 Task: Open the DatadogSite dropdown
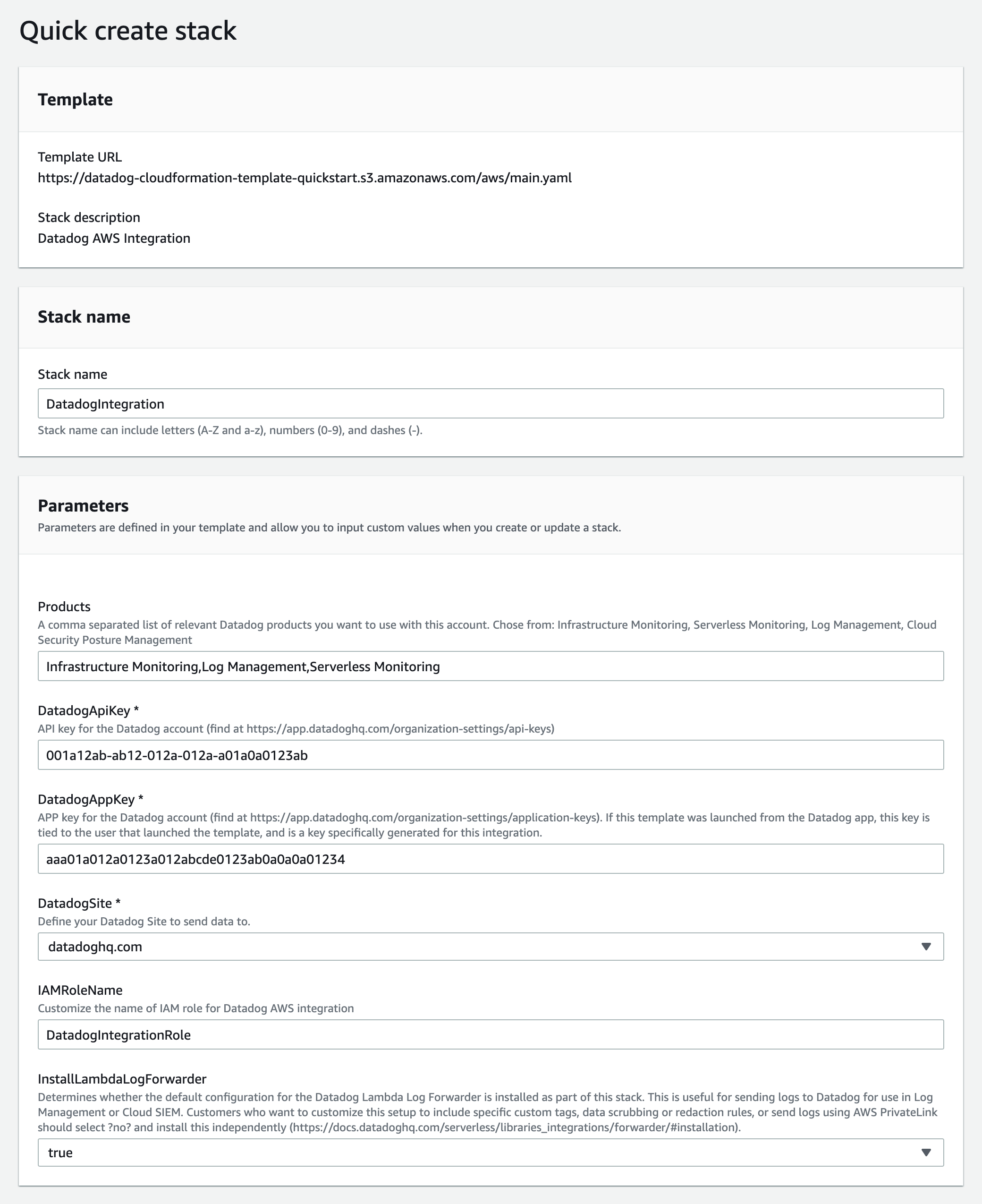[x=491, y=946]
